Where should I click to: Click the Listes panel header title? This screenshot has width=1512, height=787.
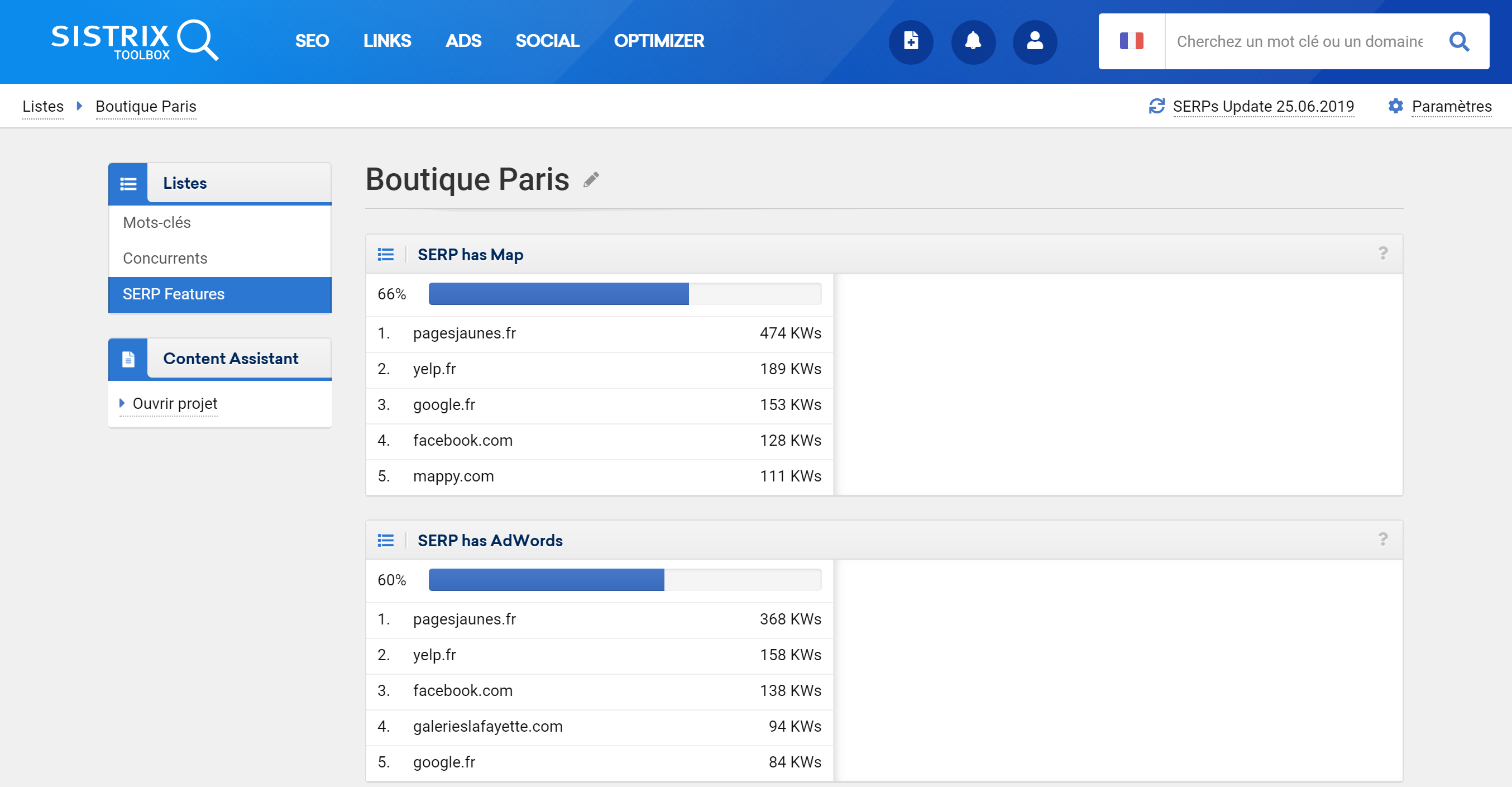(184, 183)
